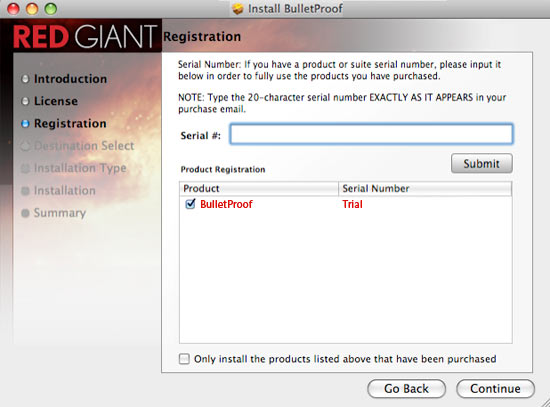550x407 pixels.
Task: Uncheck the BulletProof product checkbox
Action: 190,204
